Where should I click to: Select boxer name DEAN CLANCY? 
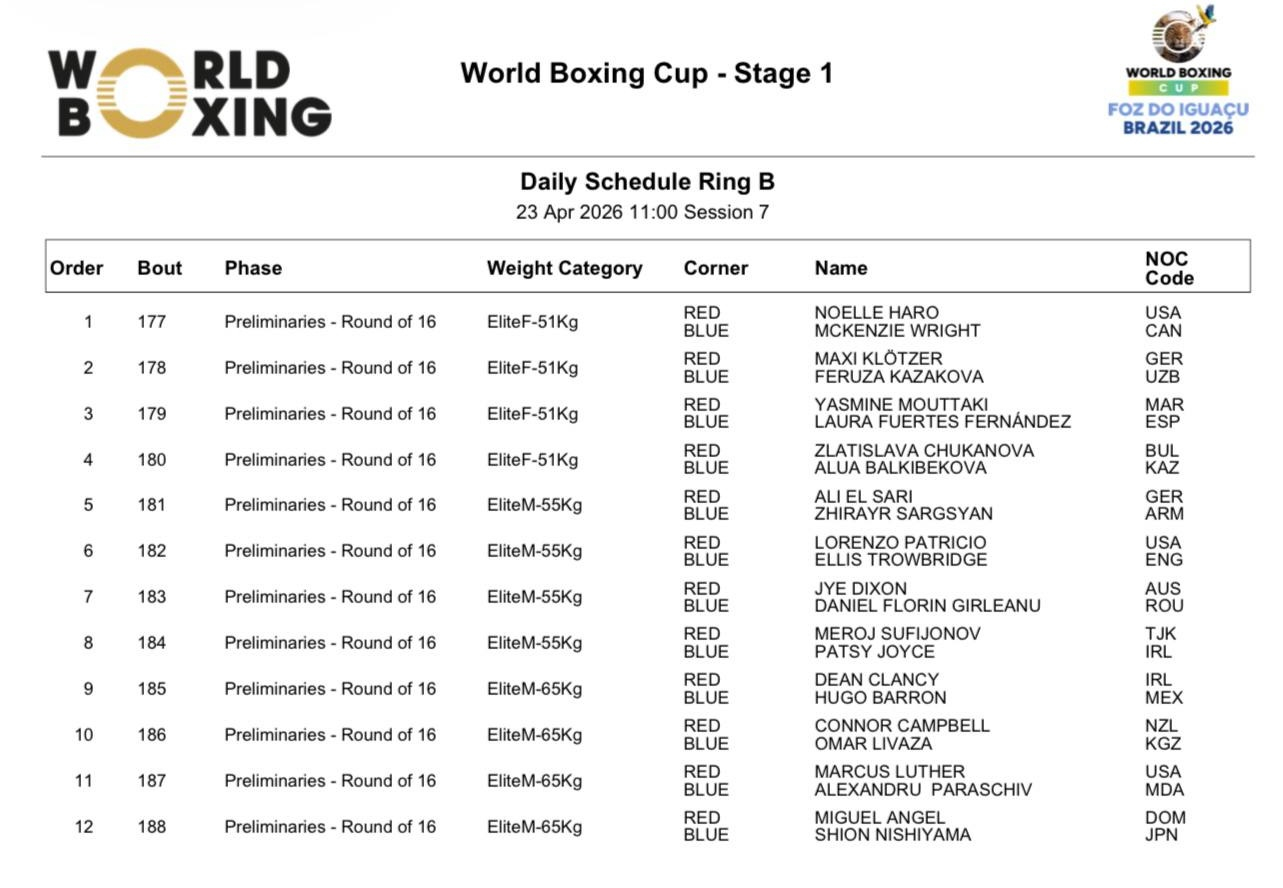[877, 680]
